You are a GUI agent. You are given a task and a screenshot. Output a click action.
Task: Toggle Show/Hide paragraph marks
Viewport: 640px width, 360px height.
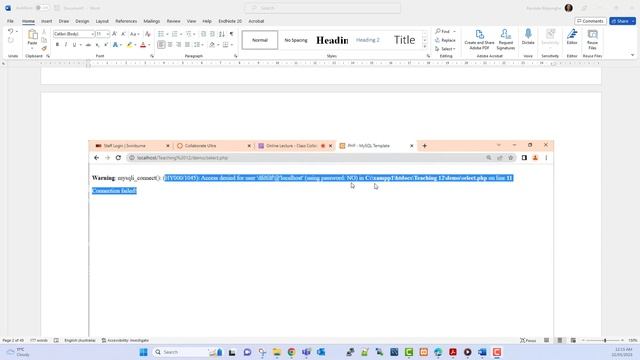pyautogui.click(x=231, y=34)
